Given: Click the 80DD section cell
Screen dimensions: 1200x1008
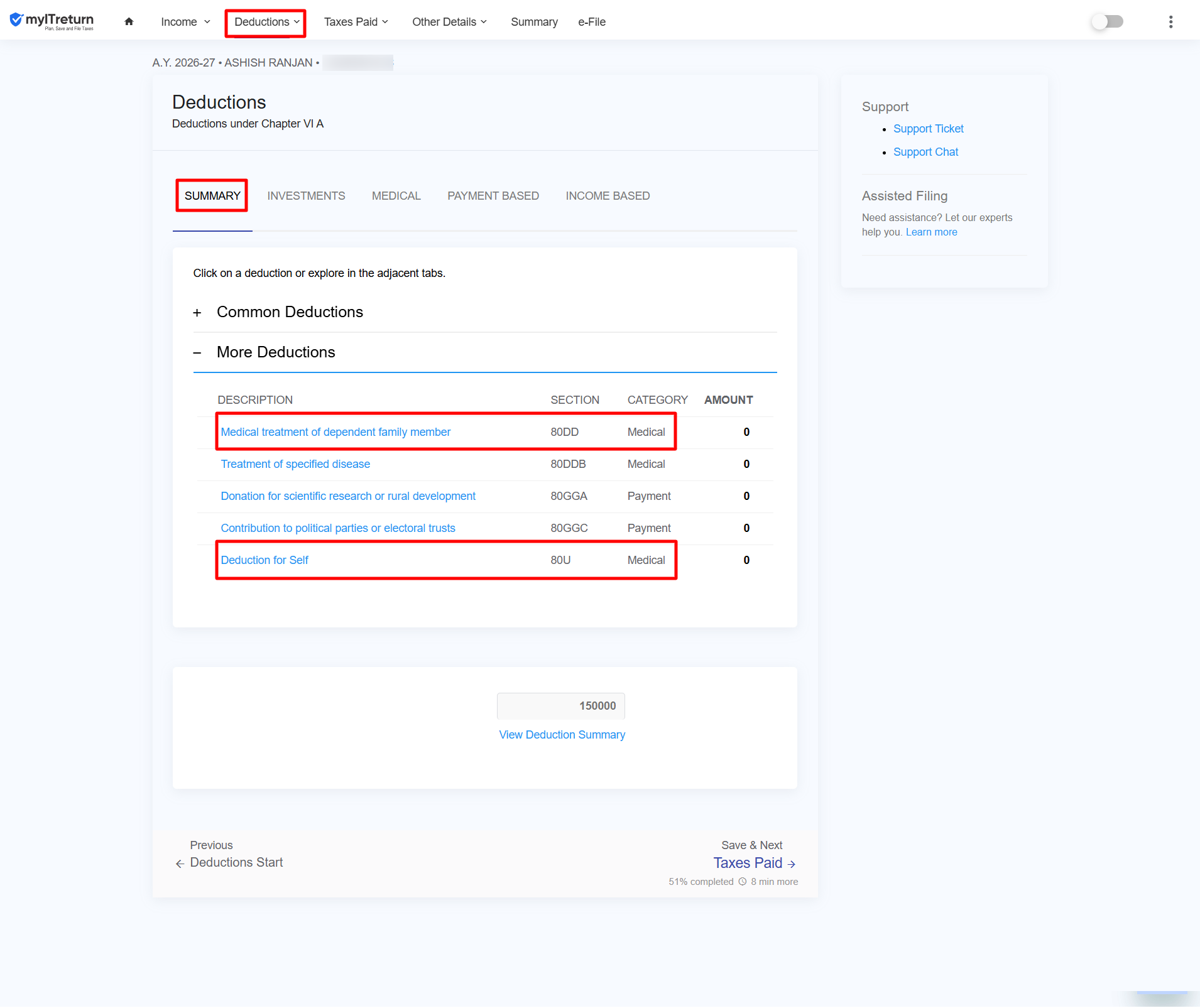Looking at the screenshot, I should tap(564, 432).
